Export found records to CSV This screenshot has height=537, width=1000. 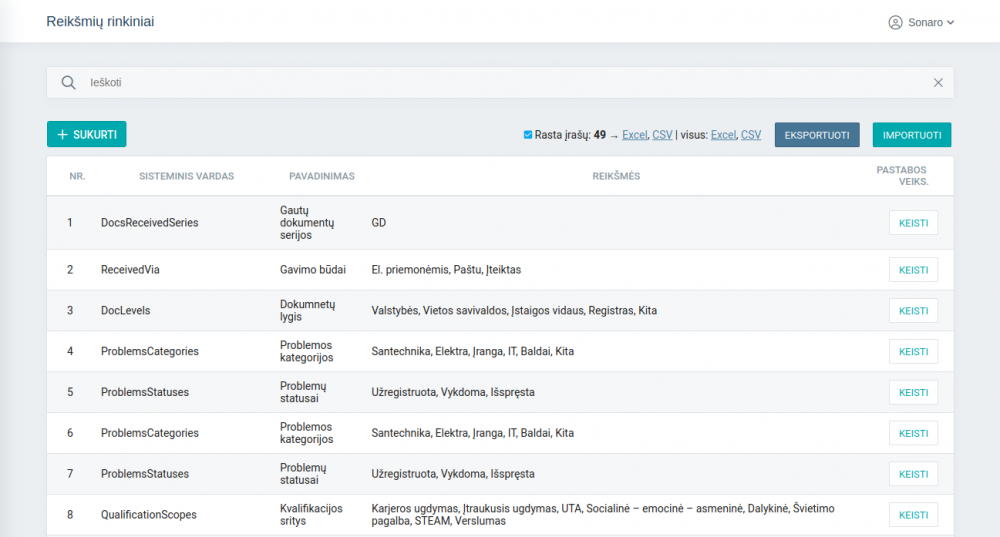tap(662, 135)
